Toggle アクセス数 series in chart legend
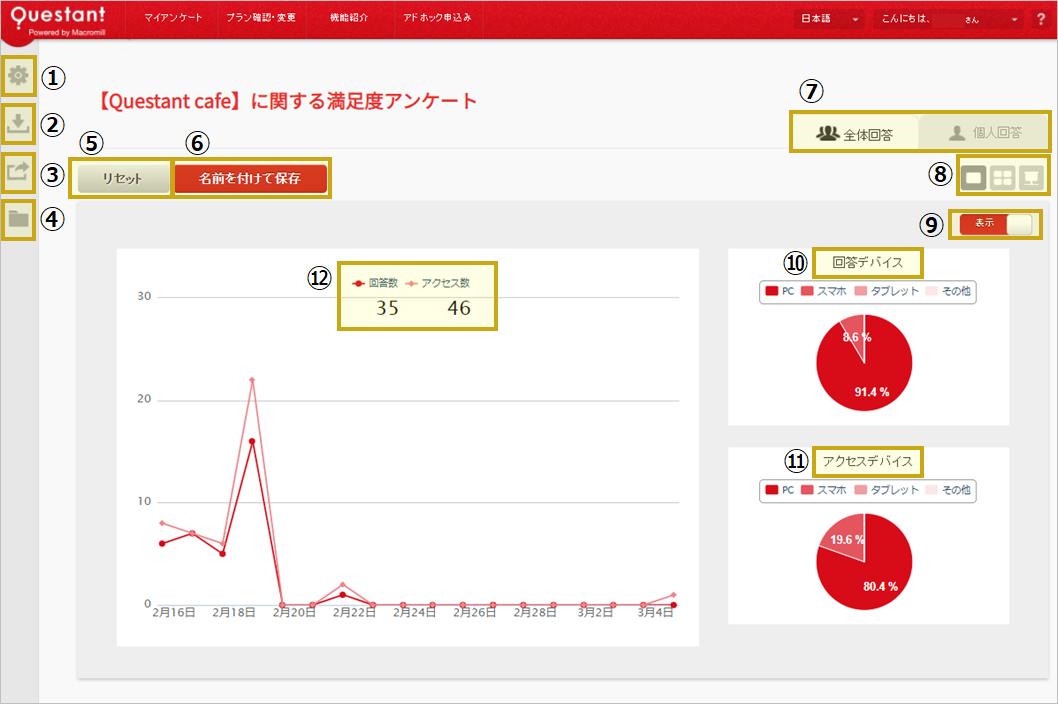 pos(437,283)
